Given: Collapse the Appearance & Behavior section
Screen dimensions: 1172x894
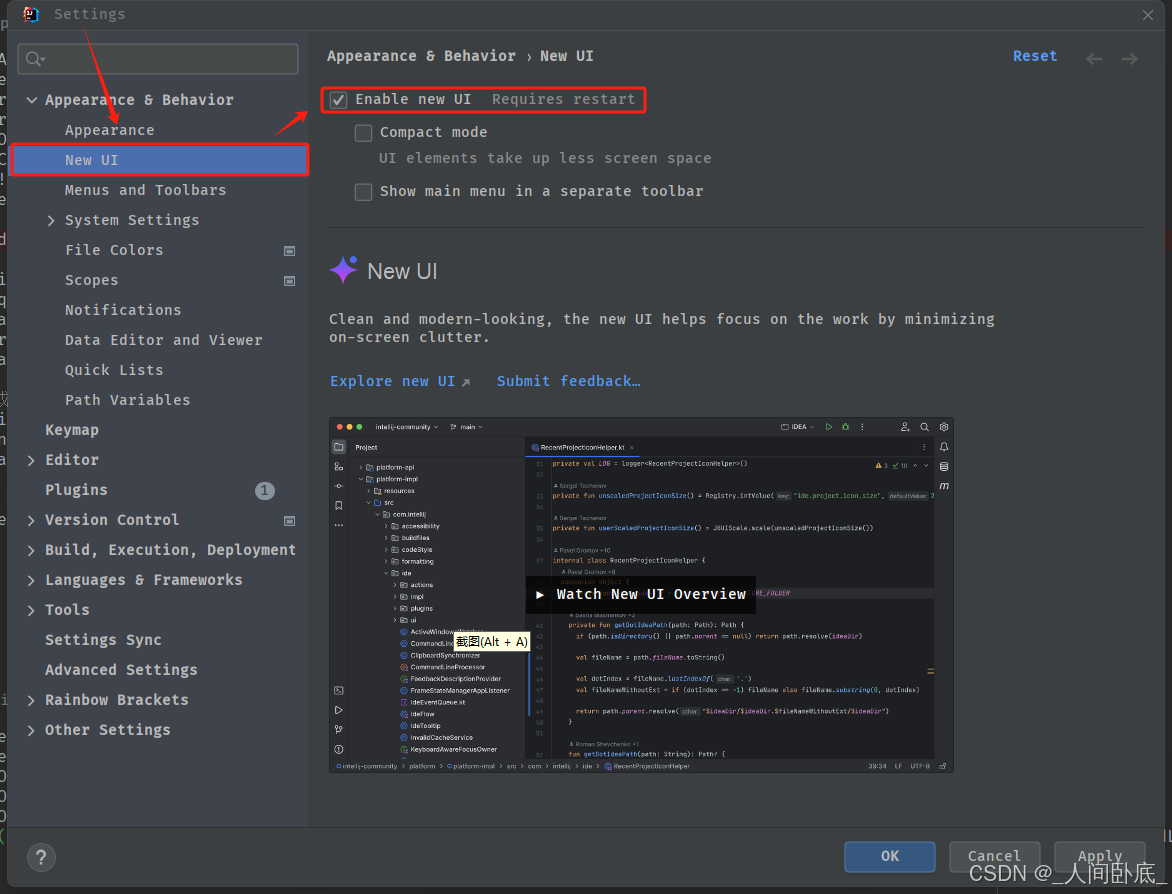Looking at the screenshot, I should pos(31,100).
